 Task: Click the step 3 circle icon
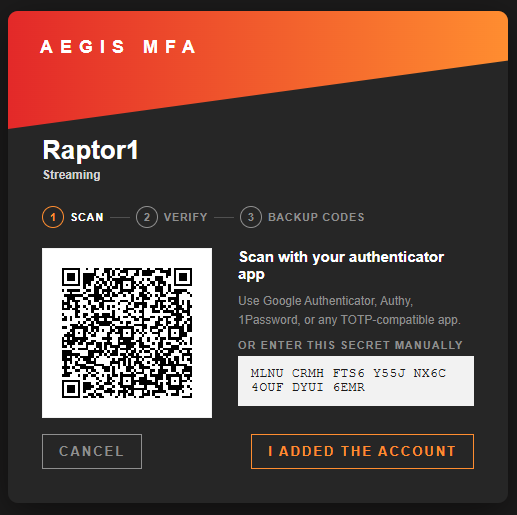[x=251, y=217]
